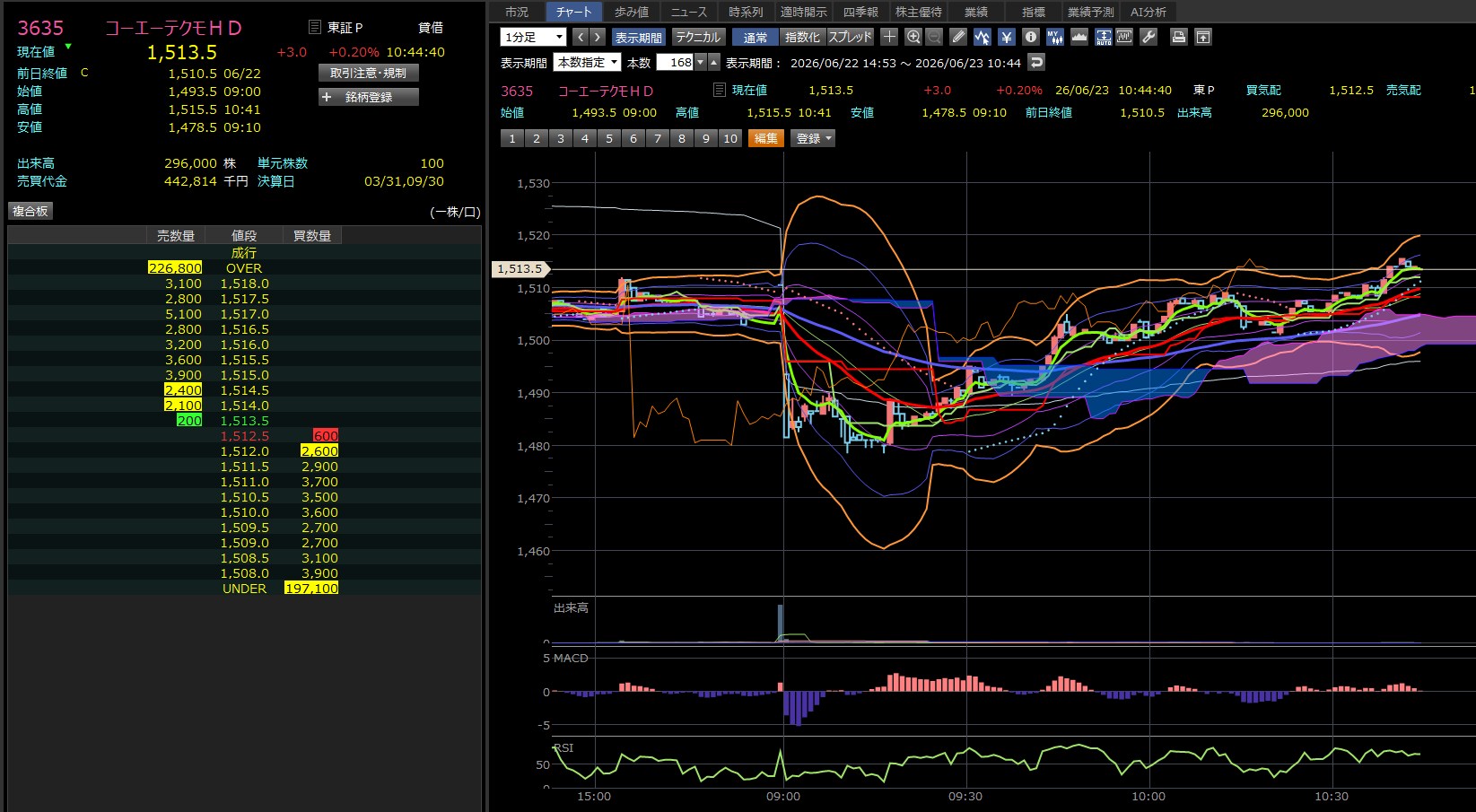Image resolution: width=1476 pixels, height=812 pixels.
Task: Open the 時系列 tab
Action: [x=747, y=12]
